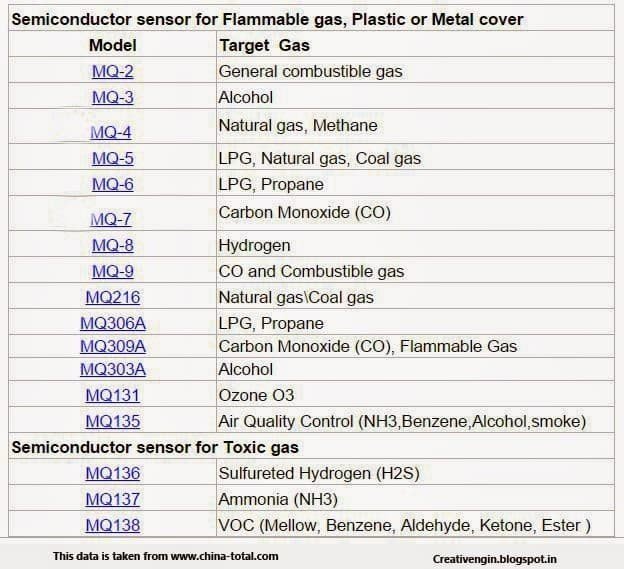Select the MQ-6 link
The width and height of the screenshot is (624, 569).
112,184
